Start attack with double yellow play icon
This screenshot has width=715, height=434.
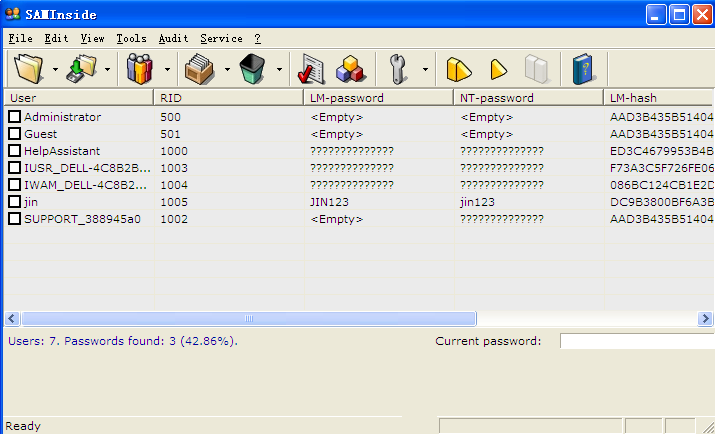coord(458,69)
